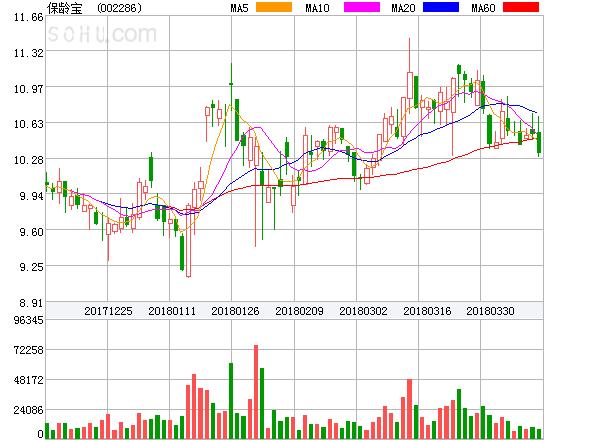The image size is (600, 440).
Task: Click the 10.97 price axis label
Action: pos(29,89)
